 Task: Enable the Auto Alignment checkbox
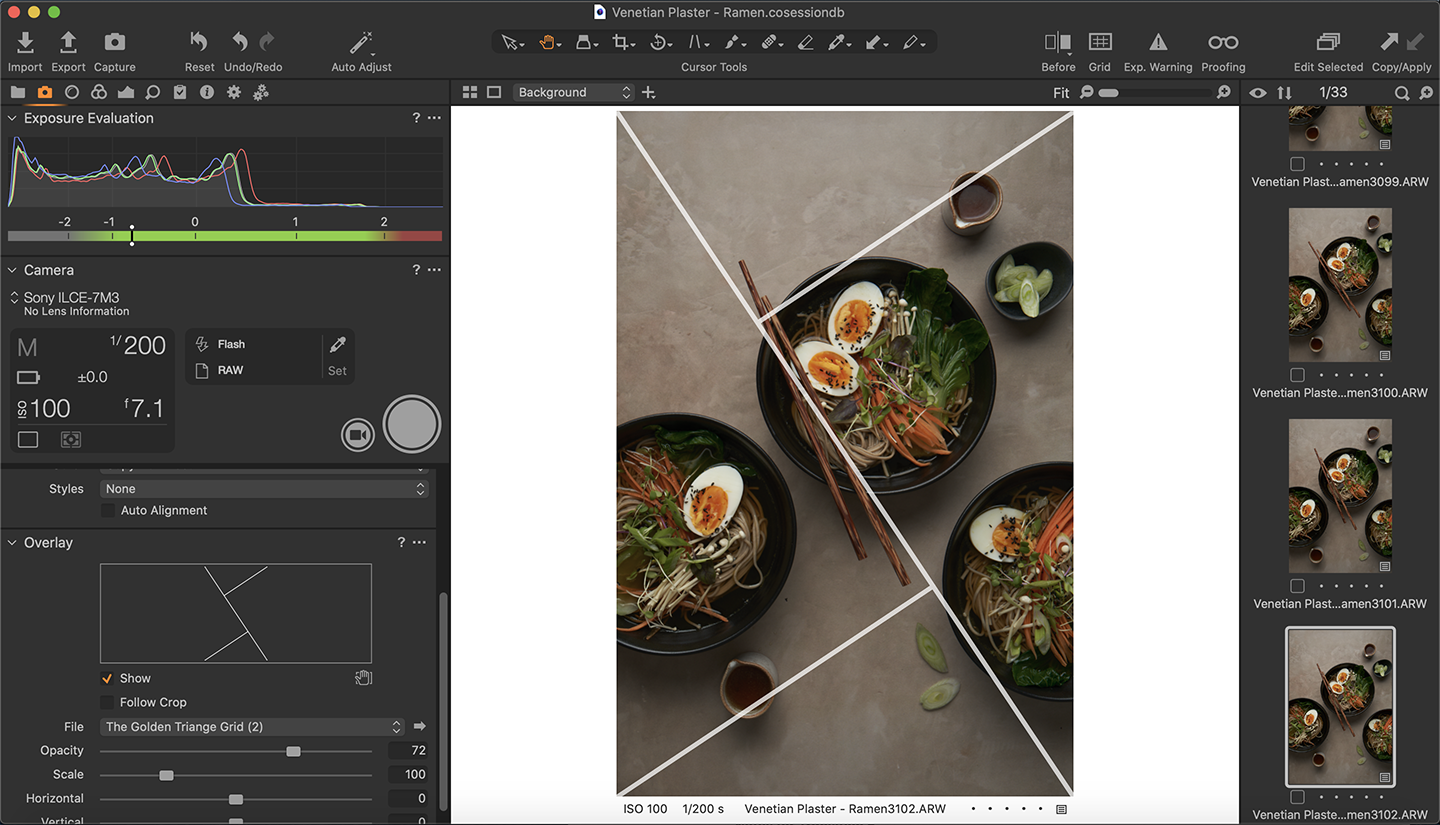click(x=108, y=510)
